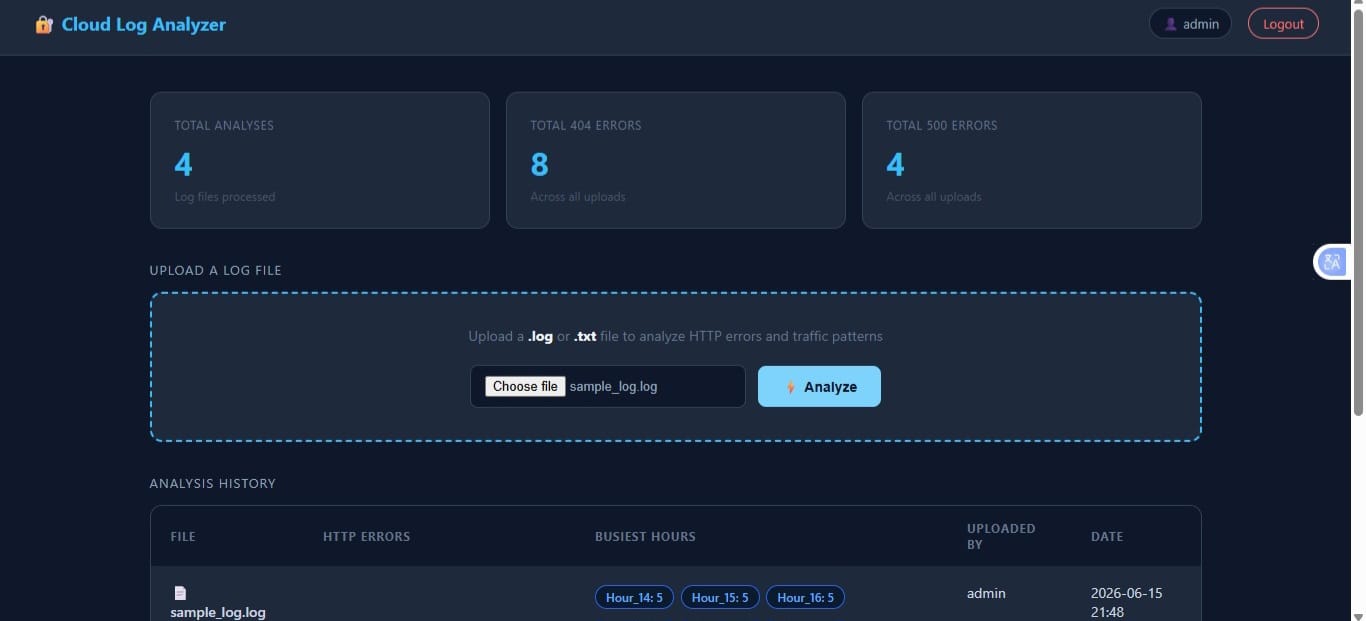Screen dimensions: 1366x621
Task: Start analysis with the Analyze button
Action: coord(819,386)
